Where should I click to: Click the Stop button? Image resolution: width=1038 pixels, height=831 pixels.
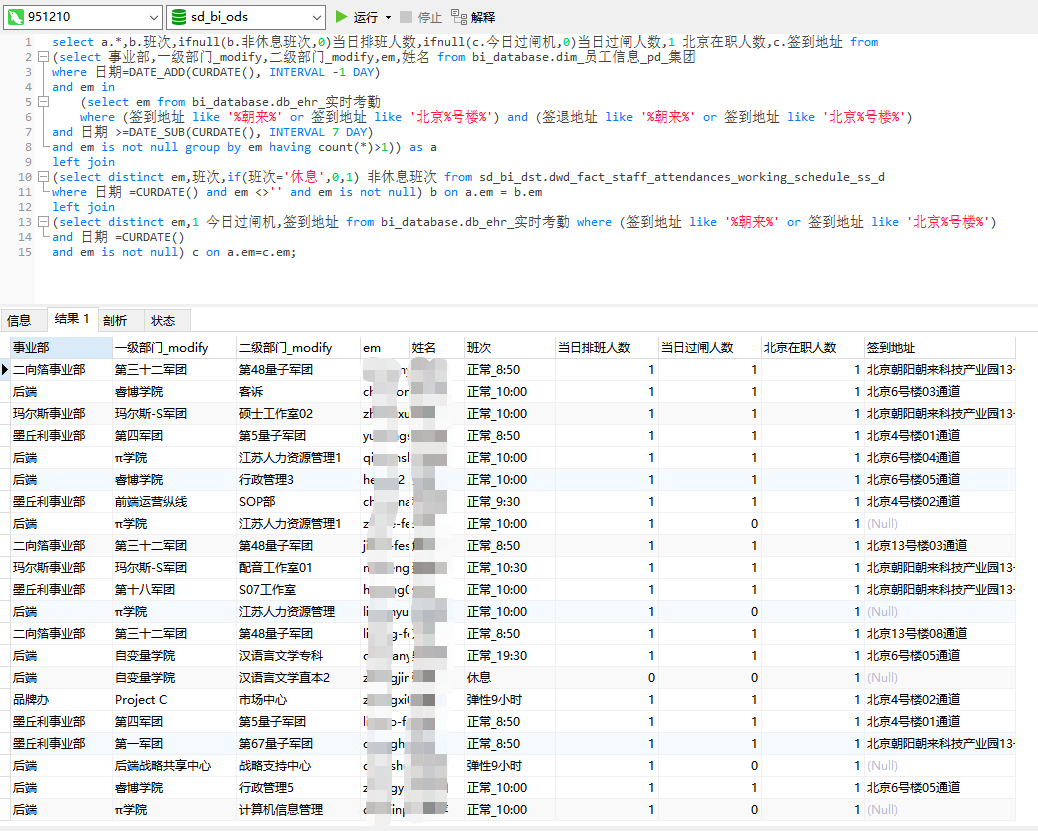pyautogui.click(x=421, y=17)
